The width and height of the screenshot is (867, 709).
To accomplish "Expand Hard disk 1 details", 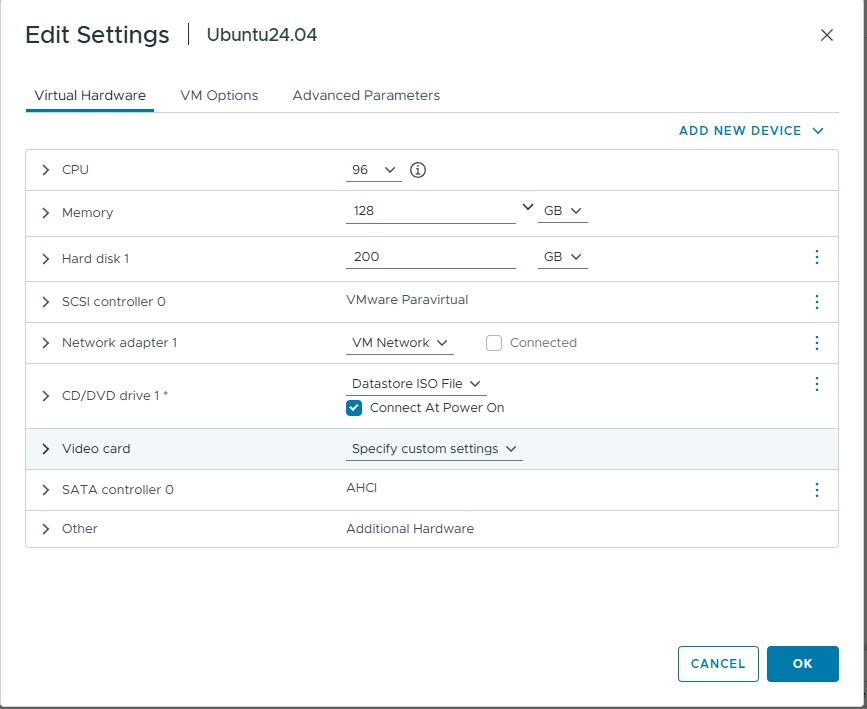I will (46, 259).
